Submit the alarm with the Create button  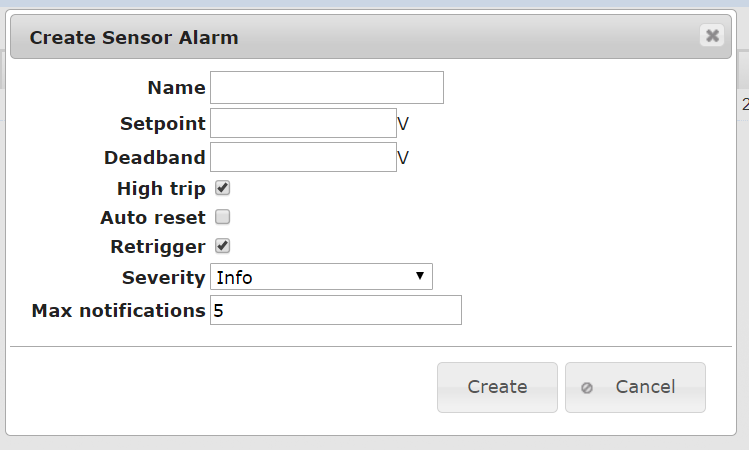click(497, 387)
